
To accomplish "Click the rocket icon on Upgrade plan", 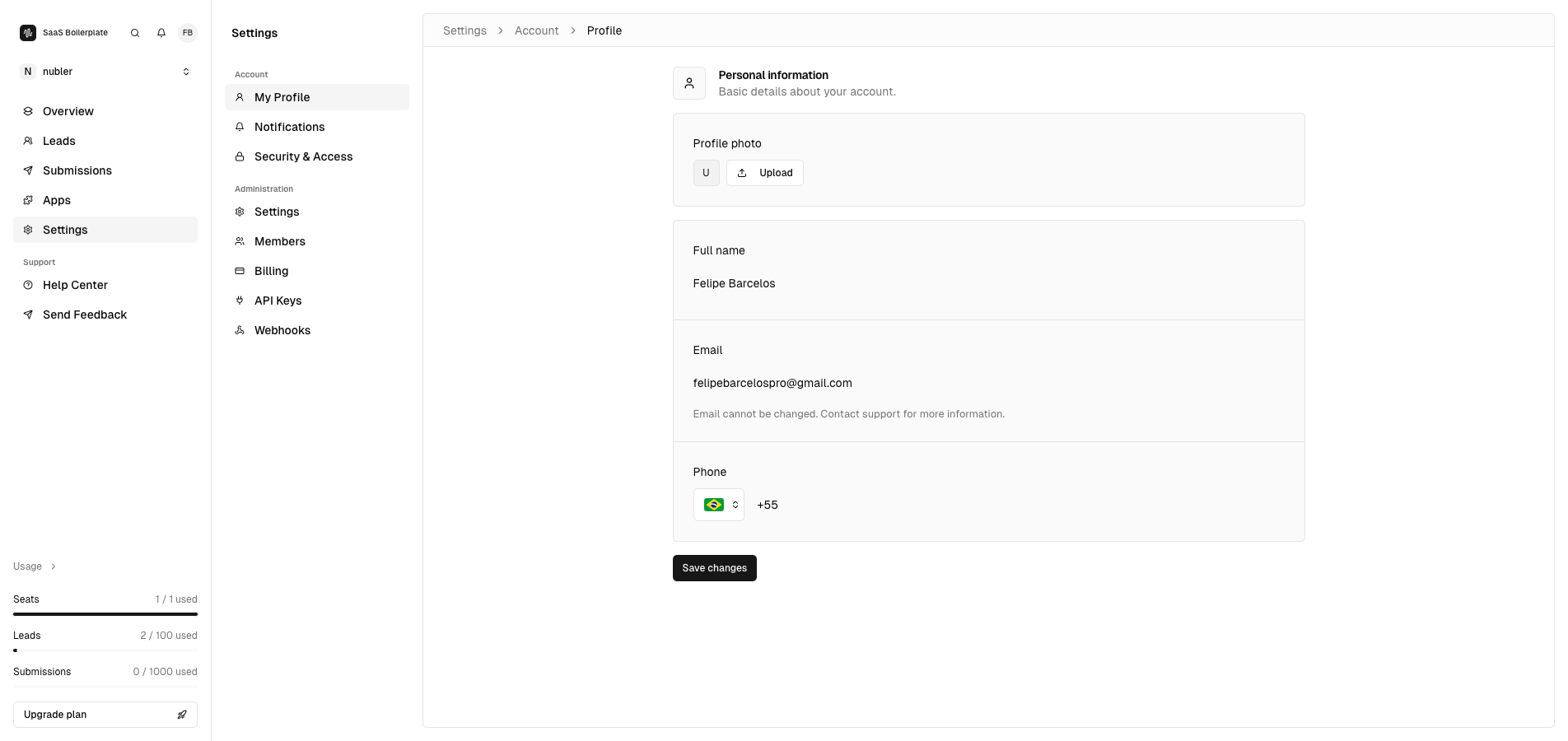I will (x=182, y=715).
